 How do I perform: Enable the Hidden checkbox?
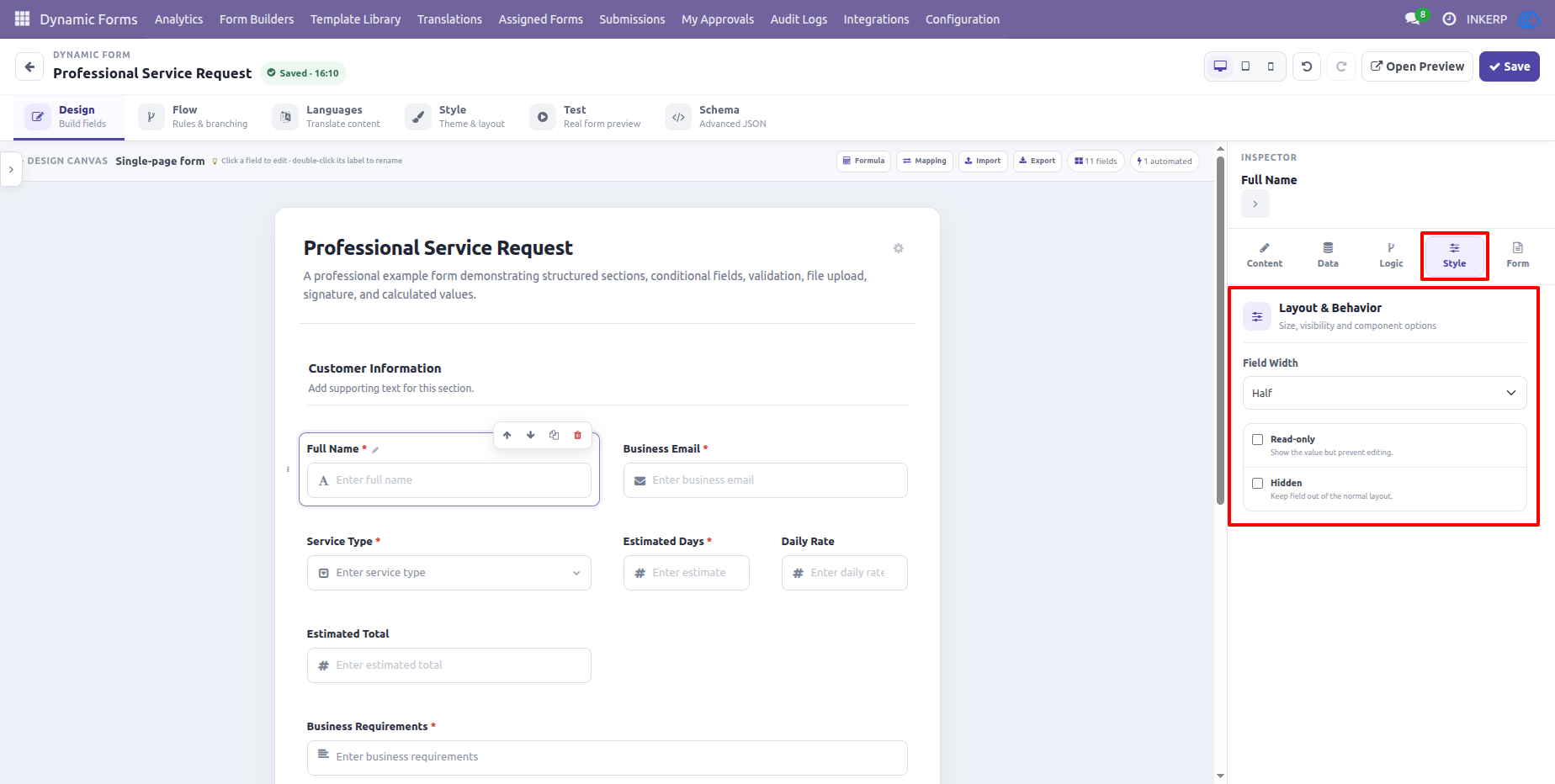(1257, 483)
